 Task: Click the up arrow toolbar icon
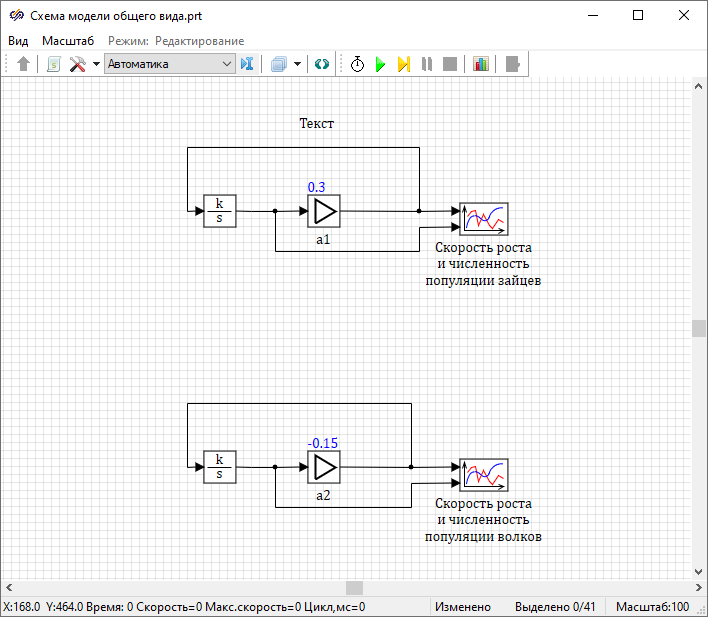pyautogui.click(x=24, y=64)
